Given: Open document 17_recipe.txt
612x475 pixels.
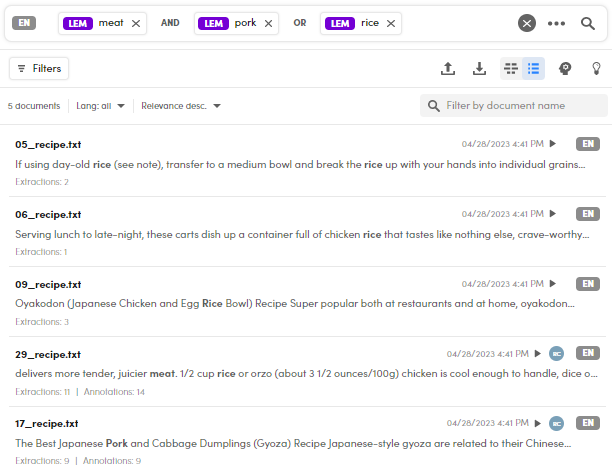Looking at the screenshot, I should 48,424.
